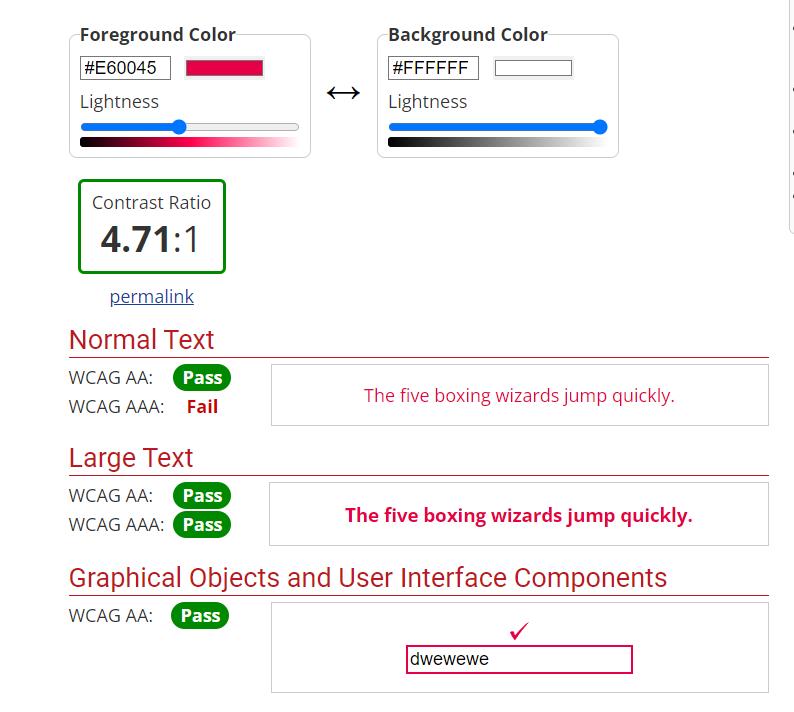This screenshot has width=794, height=712.
Task: Click the background Lightness slider handle
Action: [600, 127]
